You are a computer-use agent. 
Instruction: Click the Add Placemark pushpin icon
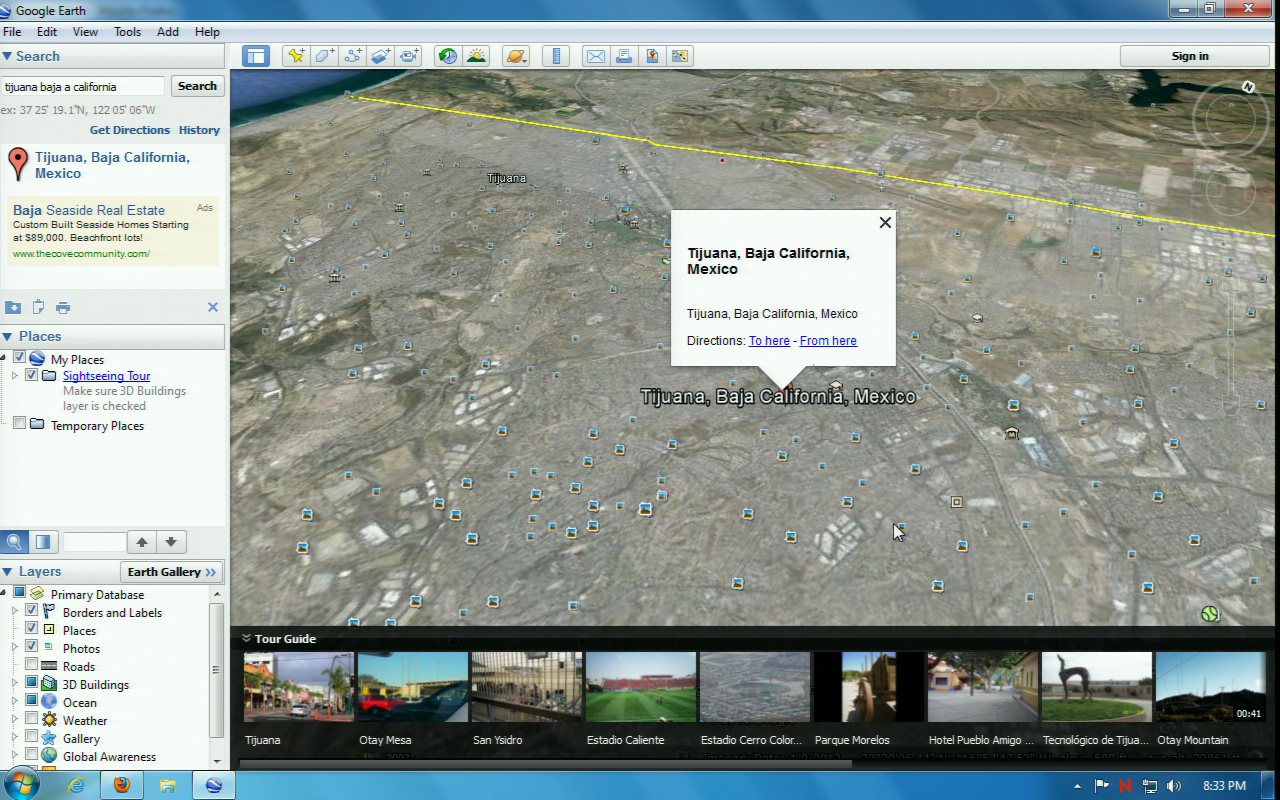point(295,56)
